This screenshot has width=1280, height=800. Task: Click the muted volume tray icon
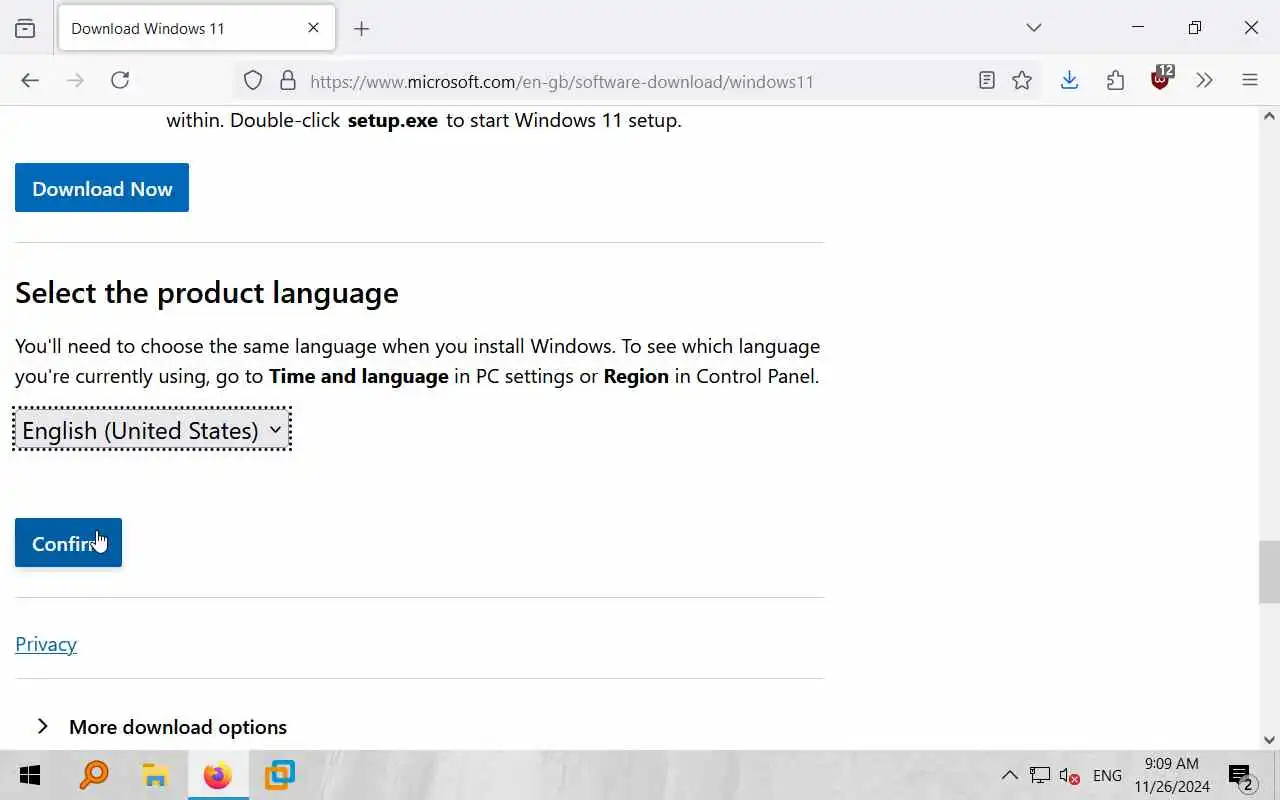tap(1069, 776)
